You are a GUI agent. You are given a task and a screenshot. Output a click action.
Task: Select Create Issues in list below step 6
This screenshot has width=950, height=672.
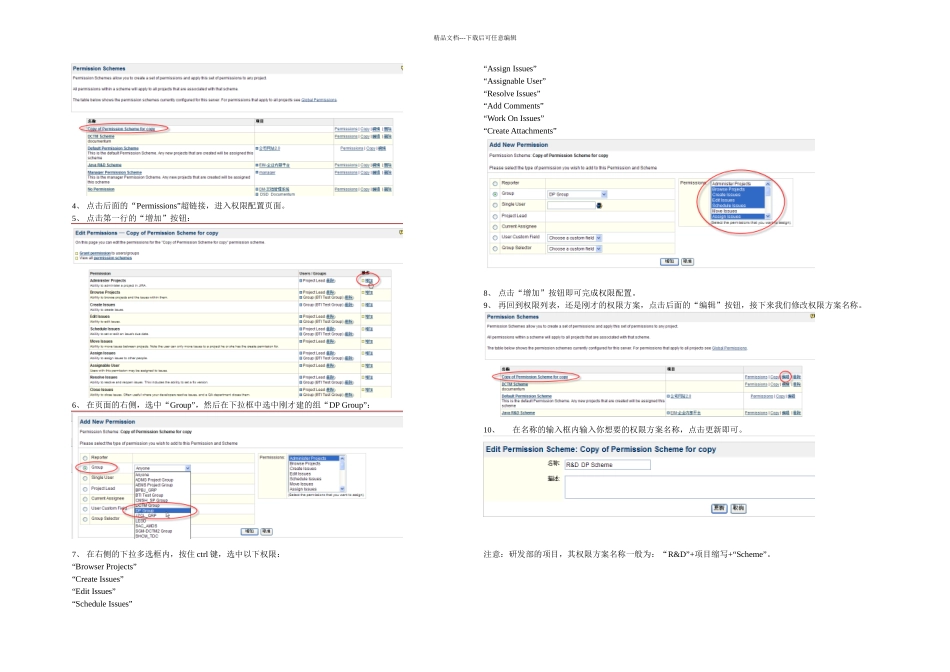tap(314, 468)
